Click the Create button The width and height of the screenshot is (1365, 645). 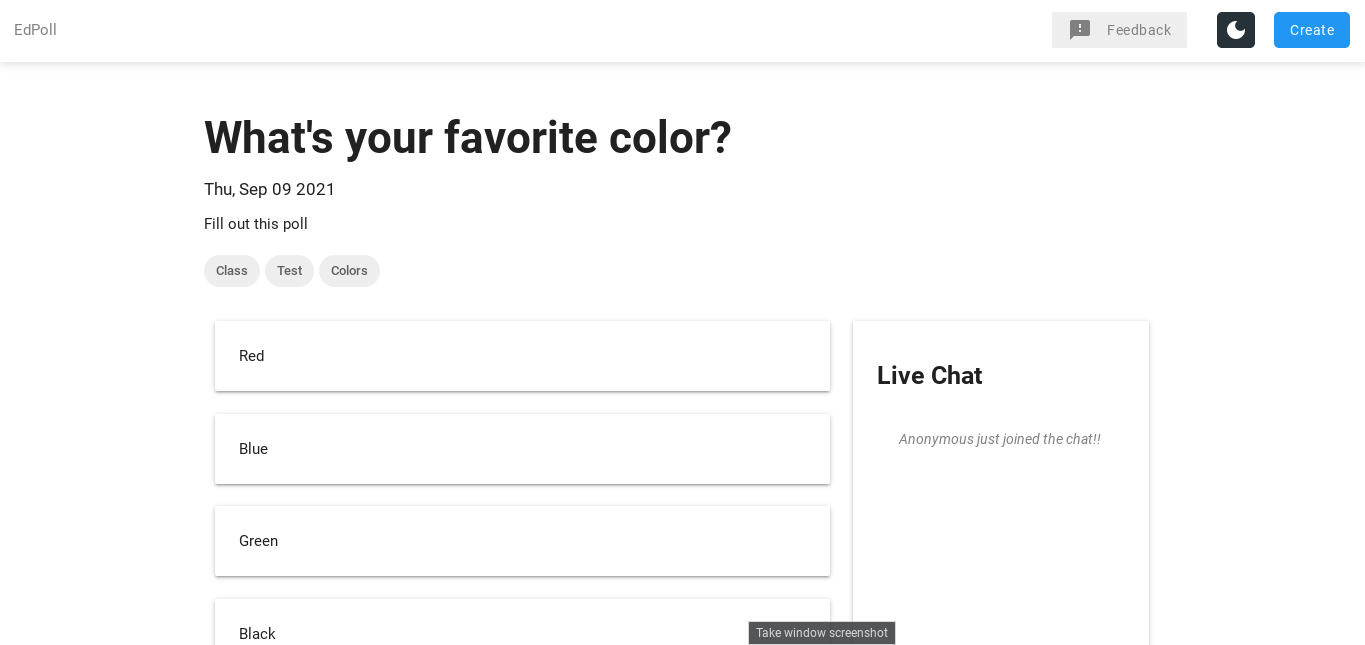point(1311,30)
